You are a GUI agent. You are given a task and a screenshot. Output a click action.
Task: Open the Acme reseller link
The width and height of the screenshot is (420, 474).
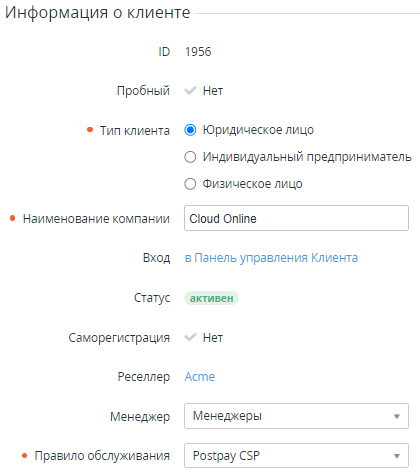(x=200, y=377)
